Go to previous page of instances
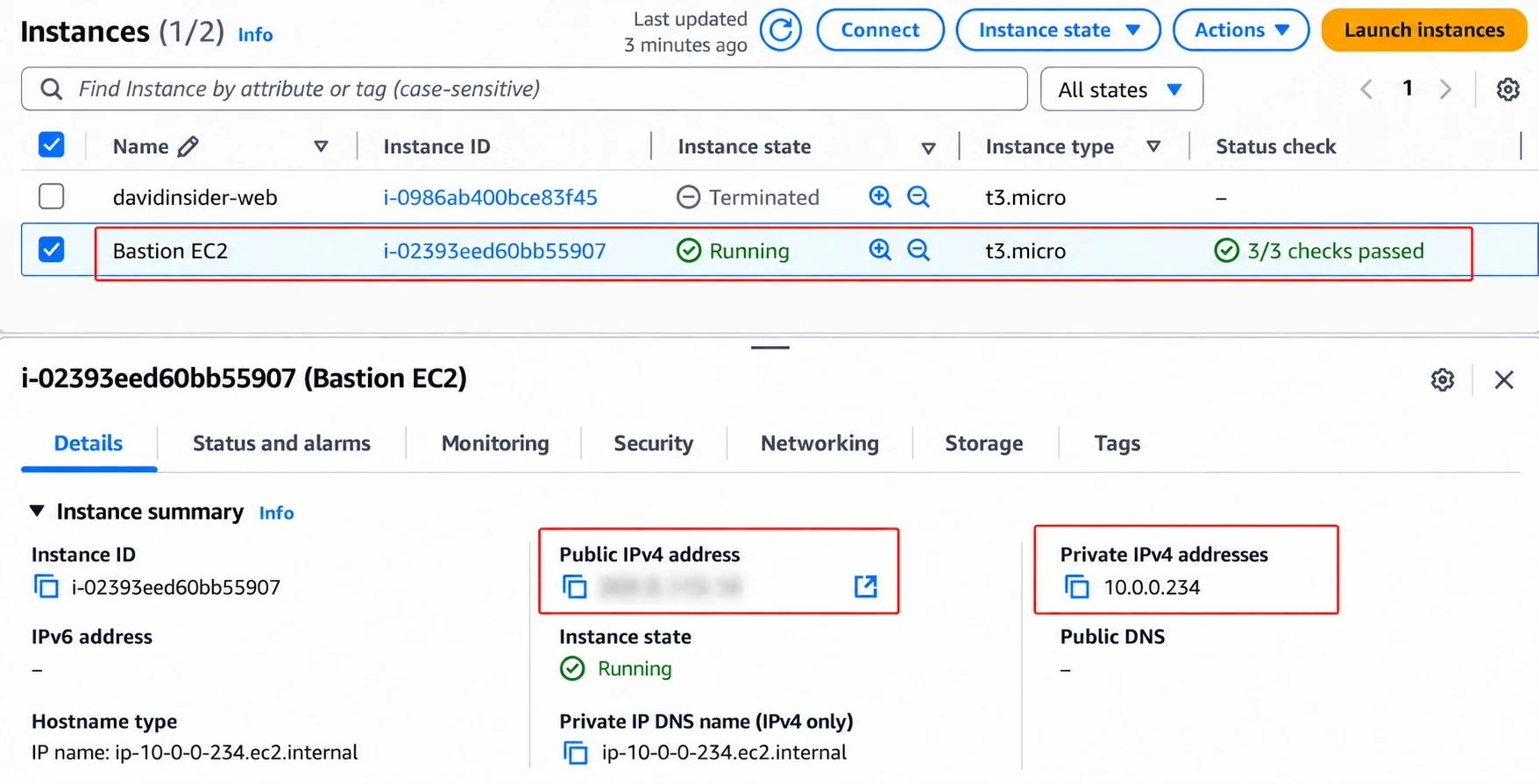Viewport: 1539px width, 784px height. click(1366, 89)
